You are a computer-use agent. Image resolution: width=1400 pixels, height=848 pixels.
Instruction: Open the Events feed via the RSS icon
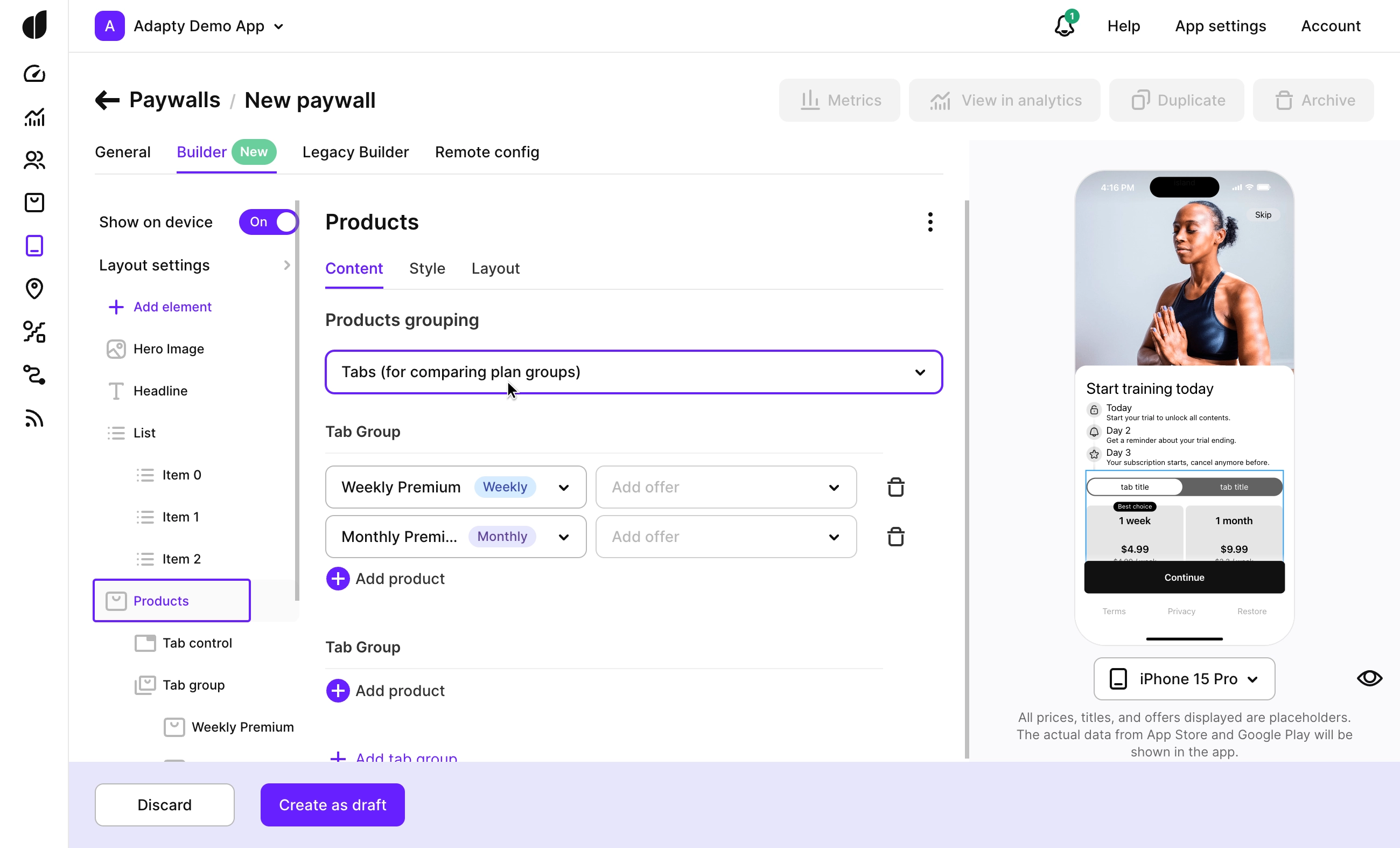[34, 419]
